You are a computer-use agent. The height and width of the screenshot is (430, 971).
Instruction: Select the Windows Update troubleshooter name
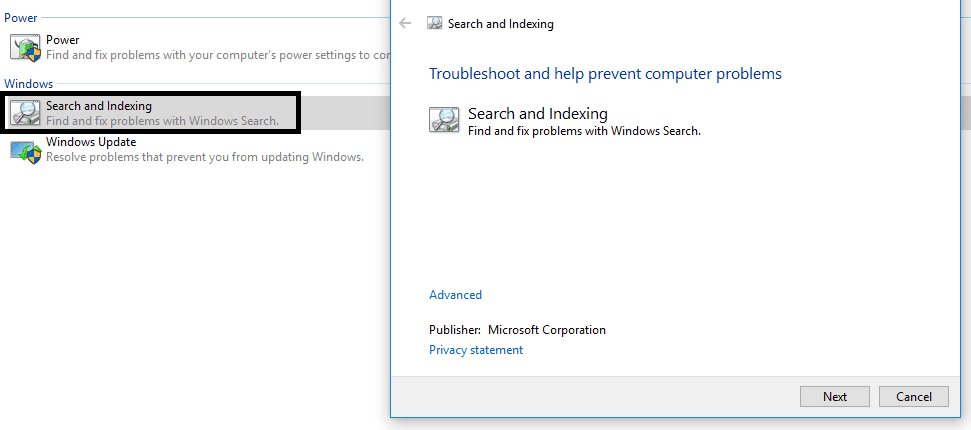[x=91, y=142]
